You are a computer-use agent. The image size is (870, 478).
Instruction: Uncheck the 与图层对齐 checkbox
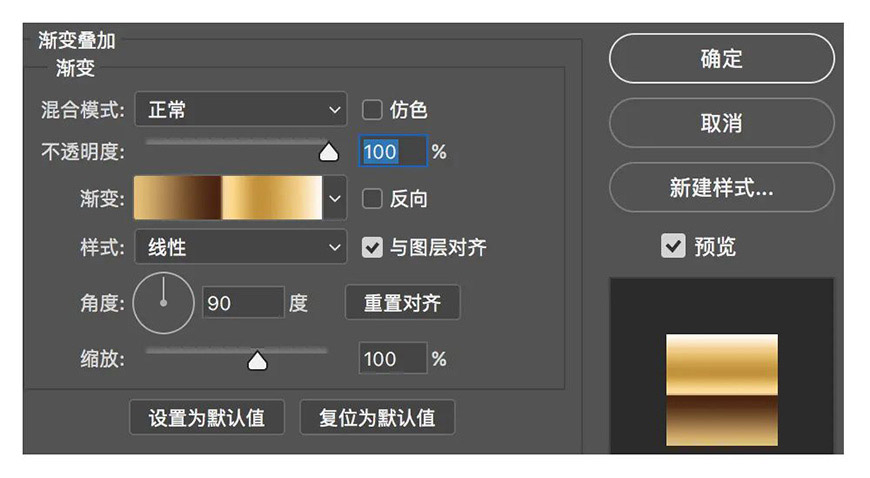coord(372,247)
